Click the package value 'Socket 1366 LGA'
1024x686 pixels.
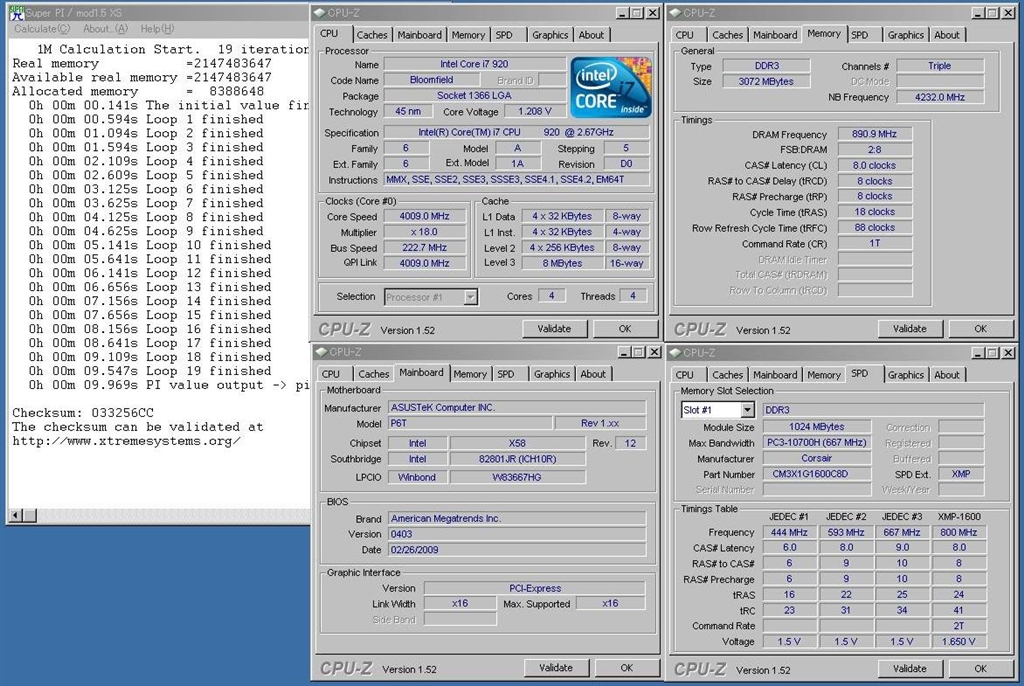click(x=474, y=95)
